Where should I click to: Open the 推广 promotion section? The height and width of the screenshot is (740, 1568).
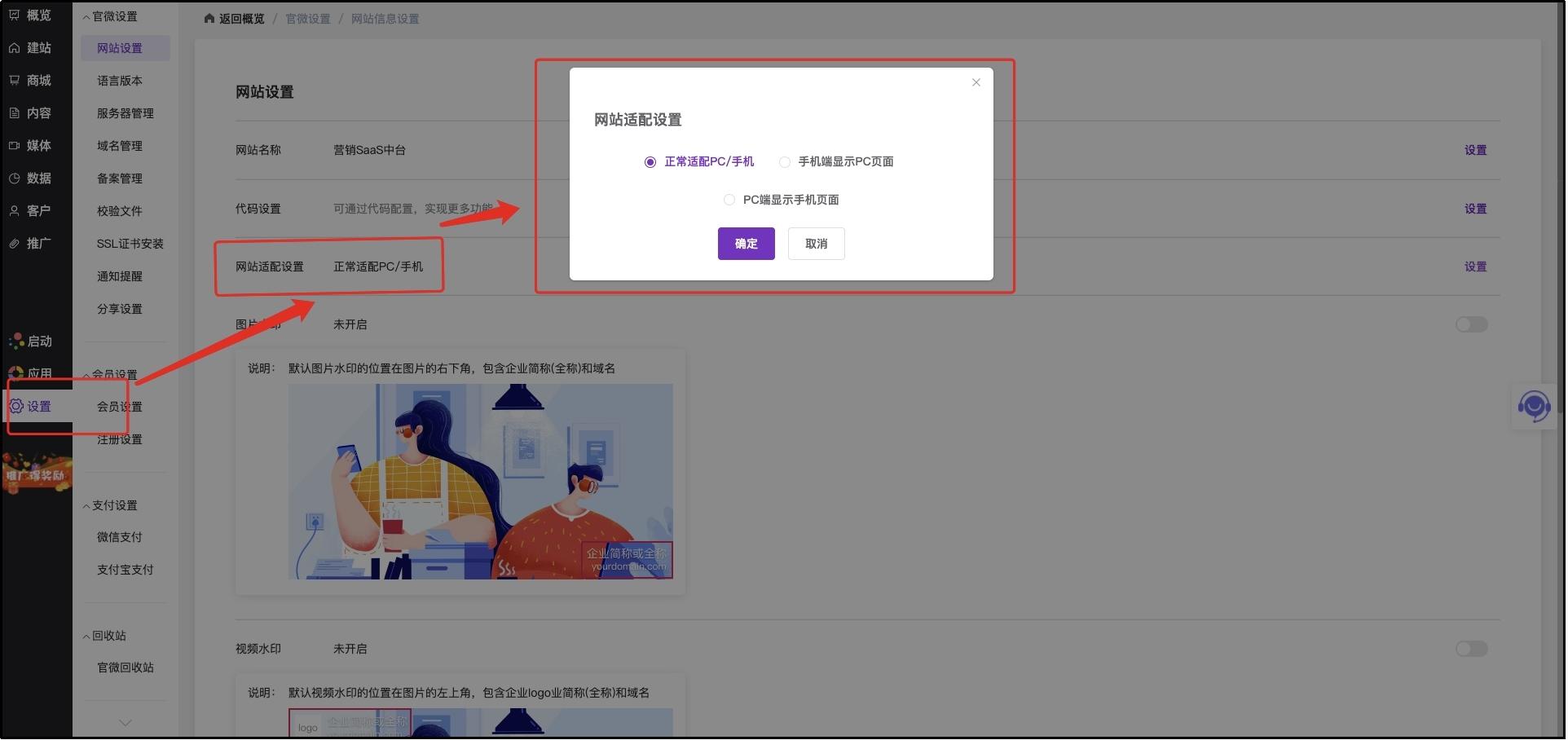point(30,244)
